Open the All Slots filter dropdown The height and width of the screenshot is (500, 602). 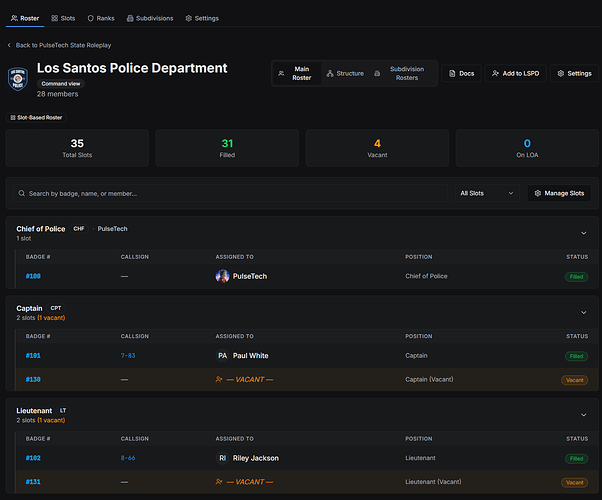click(487, 193)
